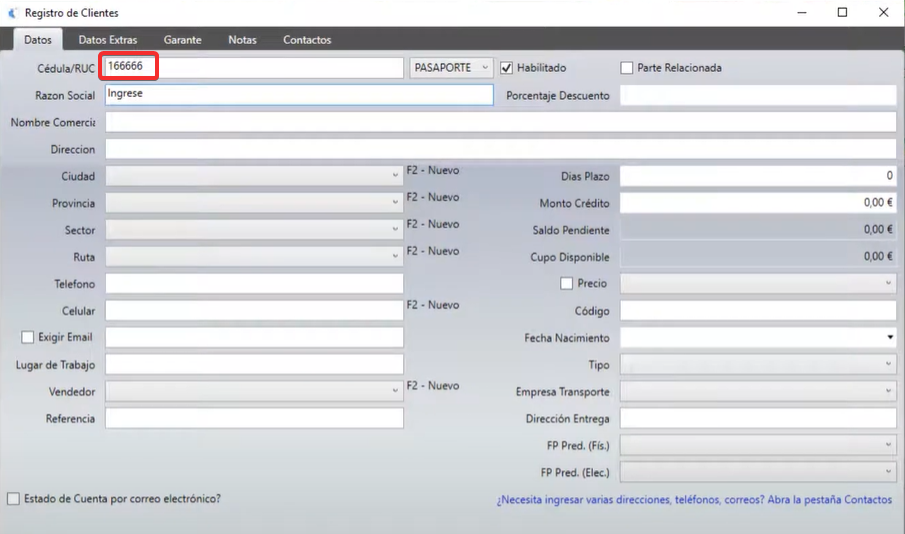Open the Datos Extras tab
This screenshot has width=905, height=534.
tap(108, 40)
